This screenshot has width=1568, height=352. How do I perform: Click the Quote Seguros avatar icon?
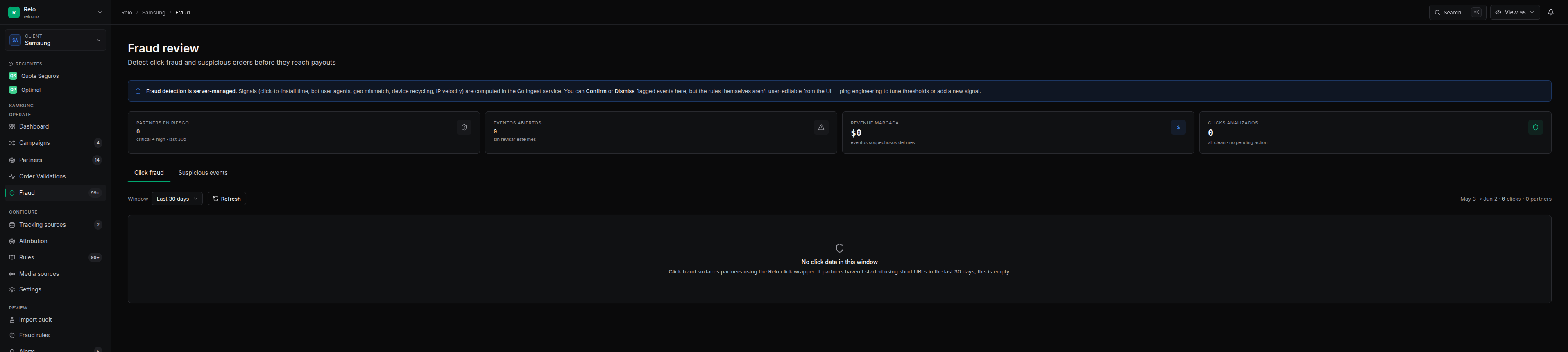pos(13,76)
